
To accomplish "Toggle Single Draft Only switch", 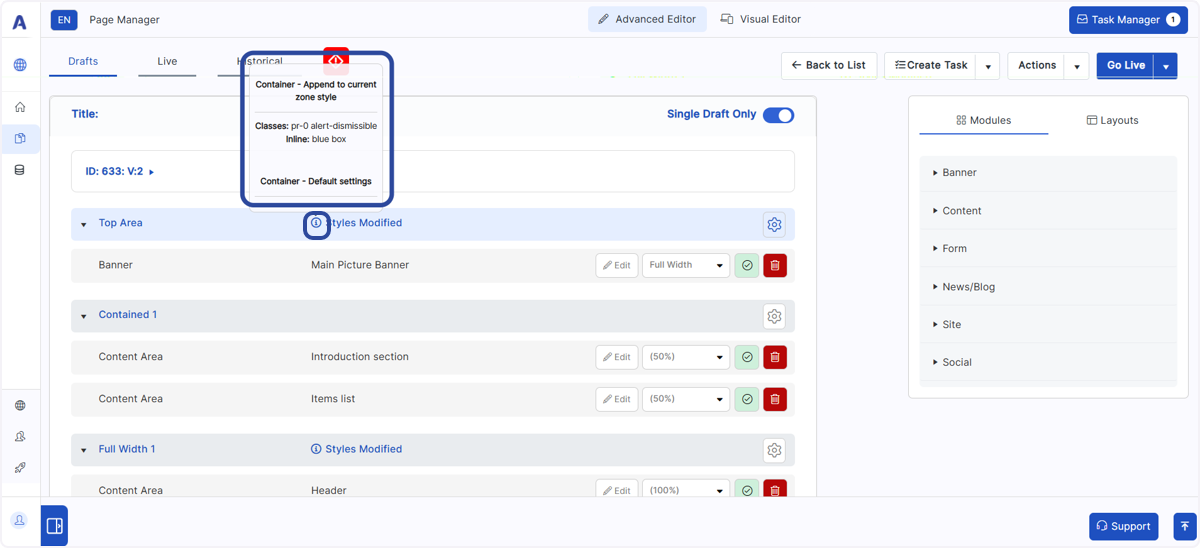I will (x=778, y=115).
